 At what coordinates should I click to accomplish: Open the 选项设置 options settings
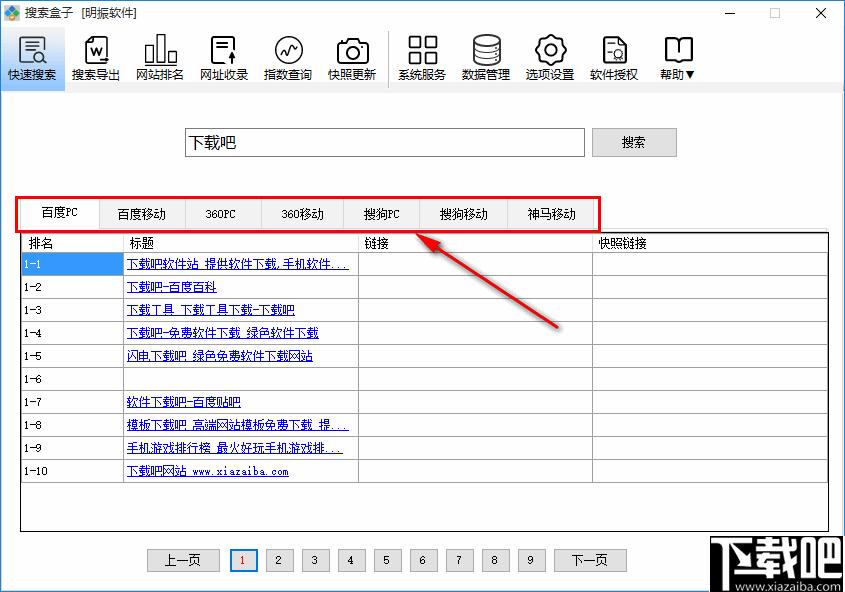(x=550, y=59)
